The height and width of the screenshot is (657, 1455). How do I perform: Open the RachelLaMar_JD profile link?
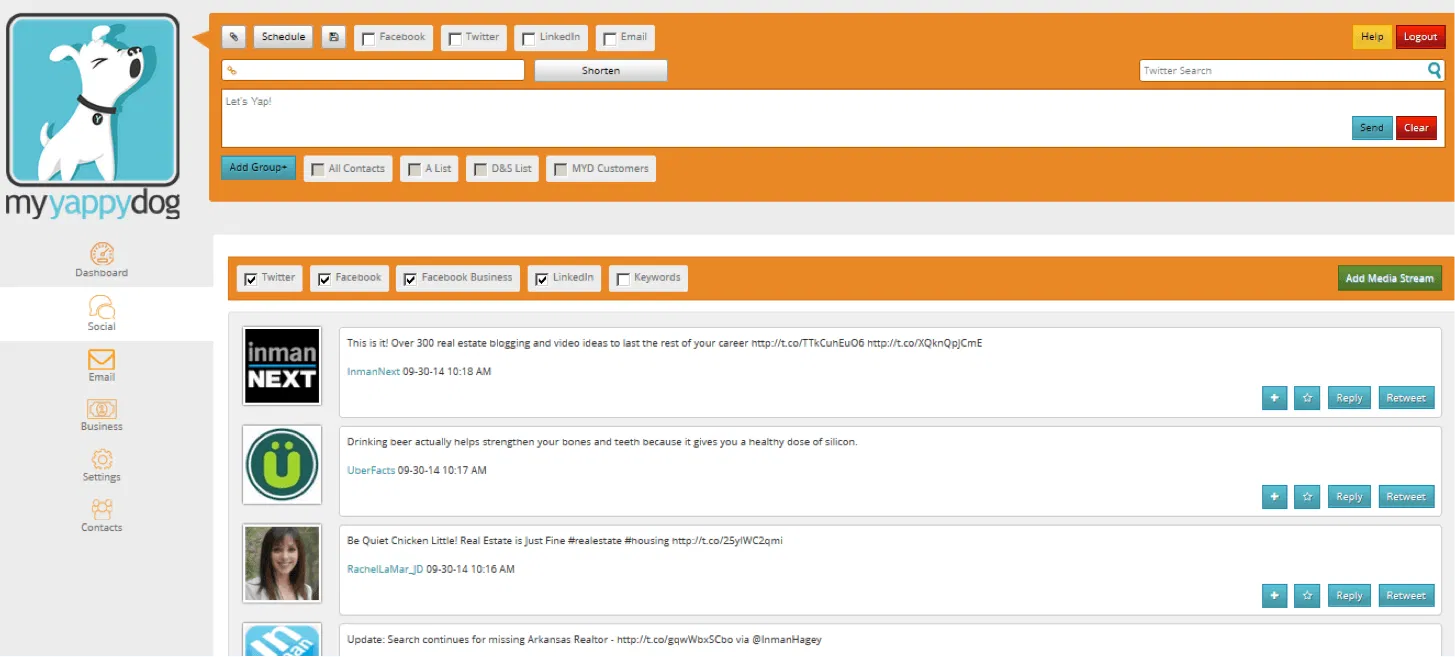coord(385,569)
